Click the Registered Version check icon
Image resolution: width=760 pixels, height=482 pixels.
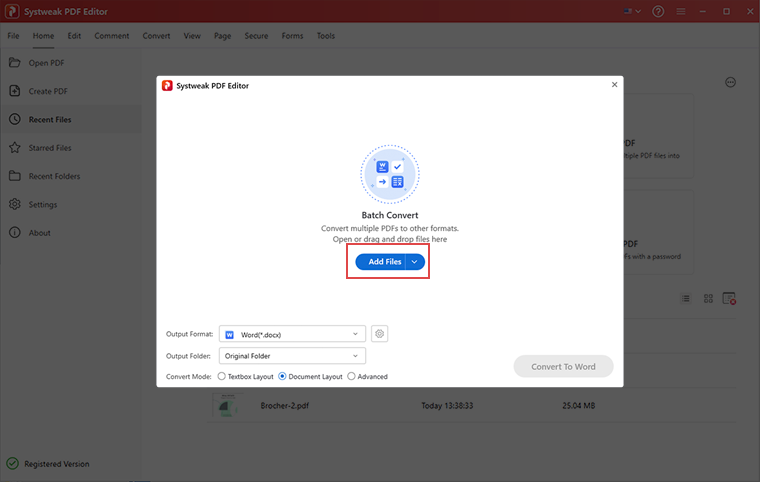coord(13,464)
